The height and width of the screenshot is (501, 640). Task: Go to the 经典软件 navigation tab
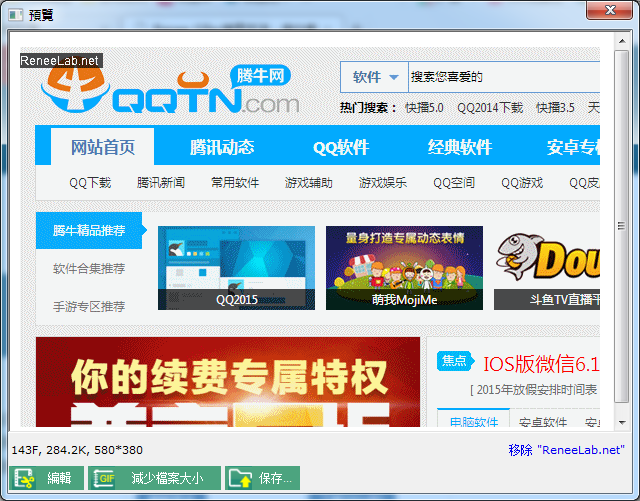pos(460,148)
